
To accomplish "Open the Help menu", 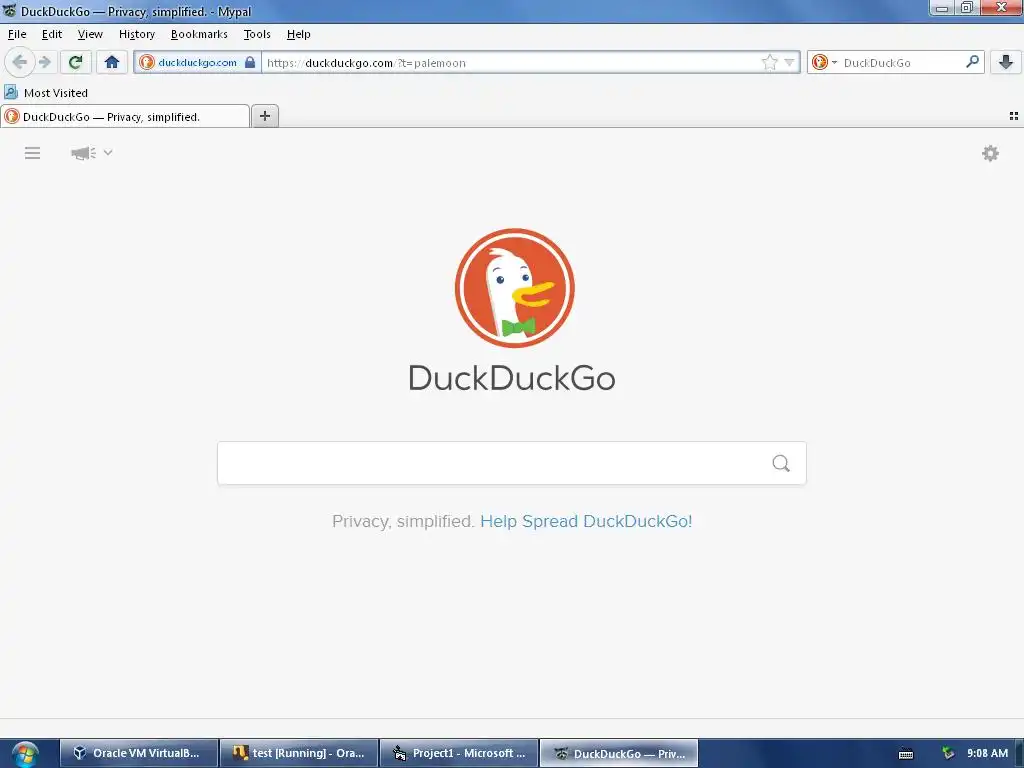I will coord(298,34).
